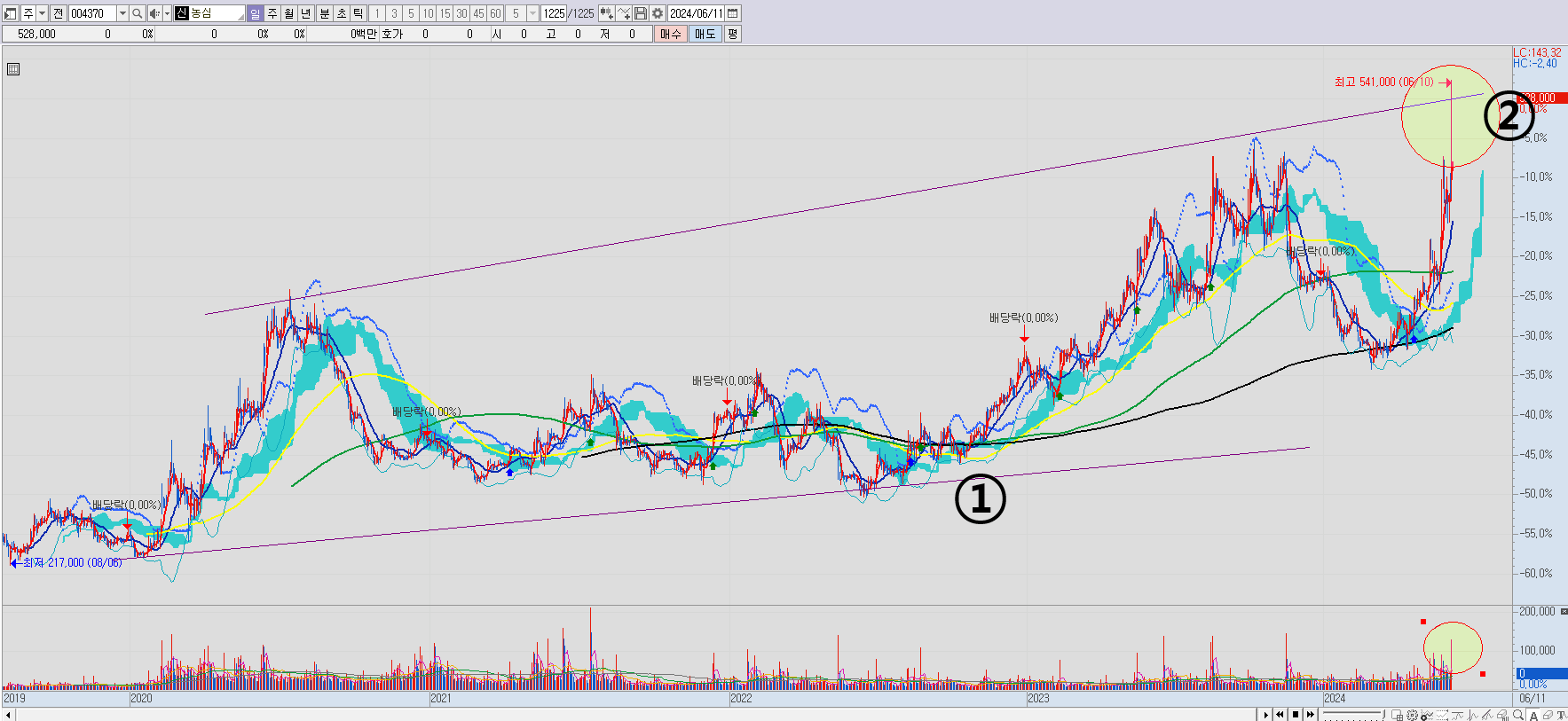This screenshot has width=1568, height=721.
Task: Select the yearly (년) chart period
Action: coord(306,13)
